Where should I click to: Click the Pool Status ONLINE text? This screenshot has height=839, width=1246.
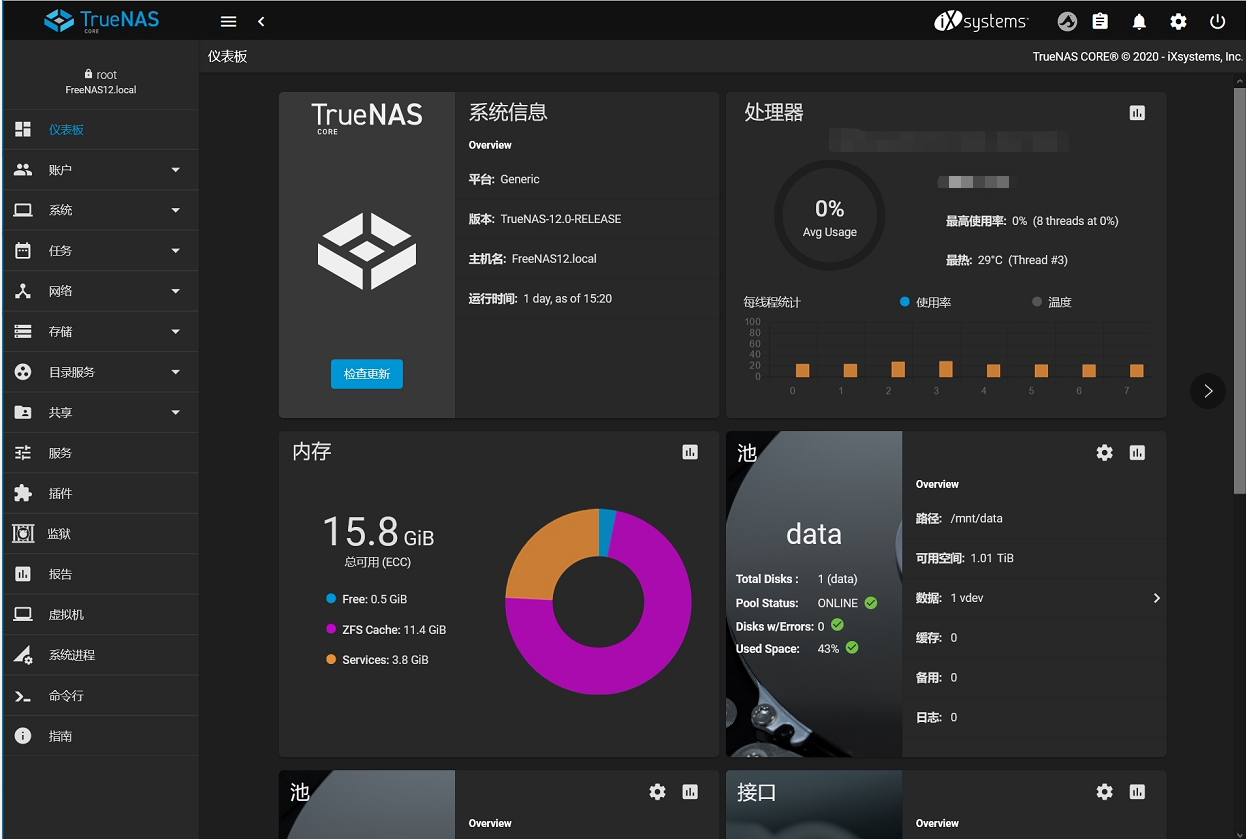pyautogui.click(x=838, y=603)
